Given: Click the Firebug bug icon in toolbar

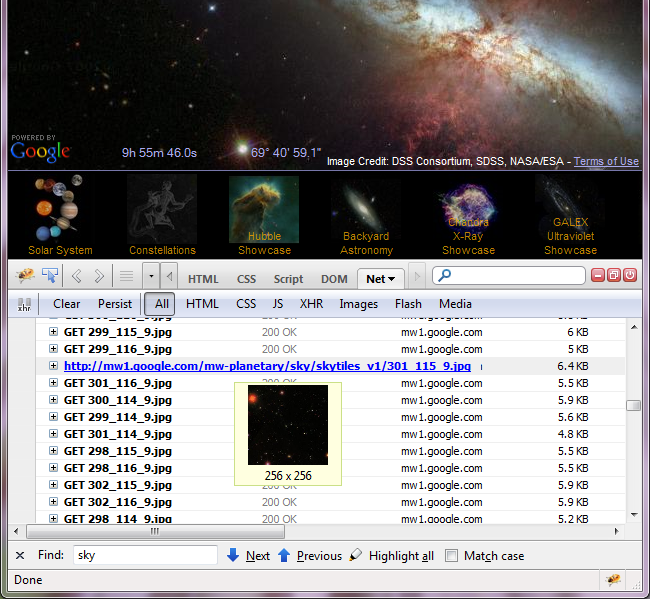Looking at the screenshot, I should pyautogui.click(x=26, y=275).
